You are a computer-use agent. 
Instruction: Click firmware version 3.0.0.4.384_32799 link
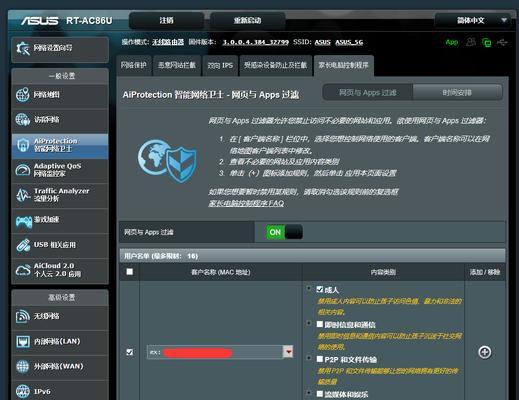coord(256,42)
